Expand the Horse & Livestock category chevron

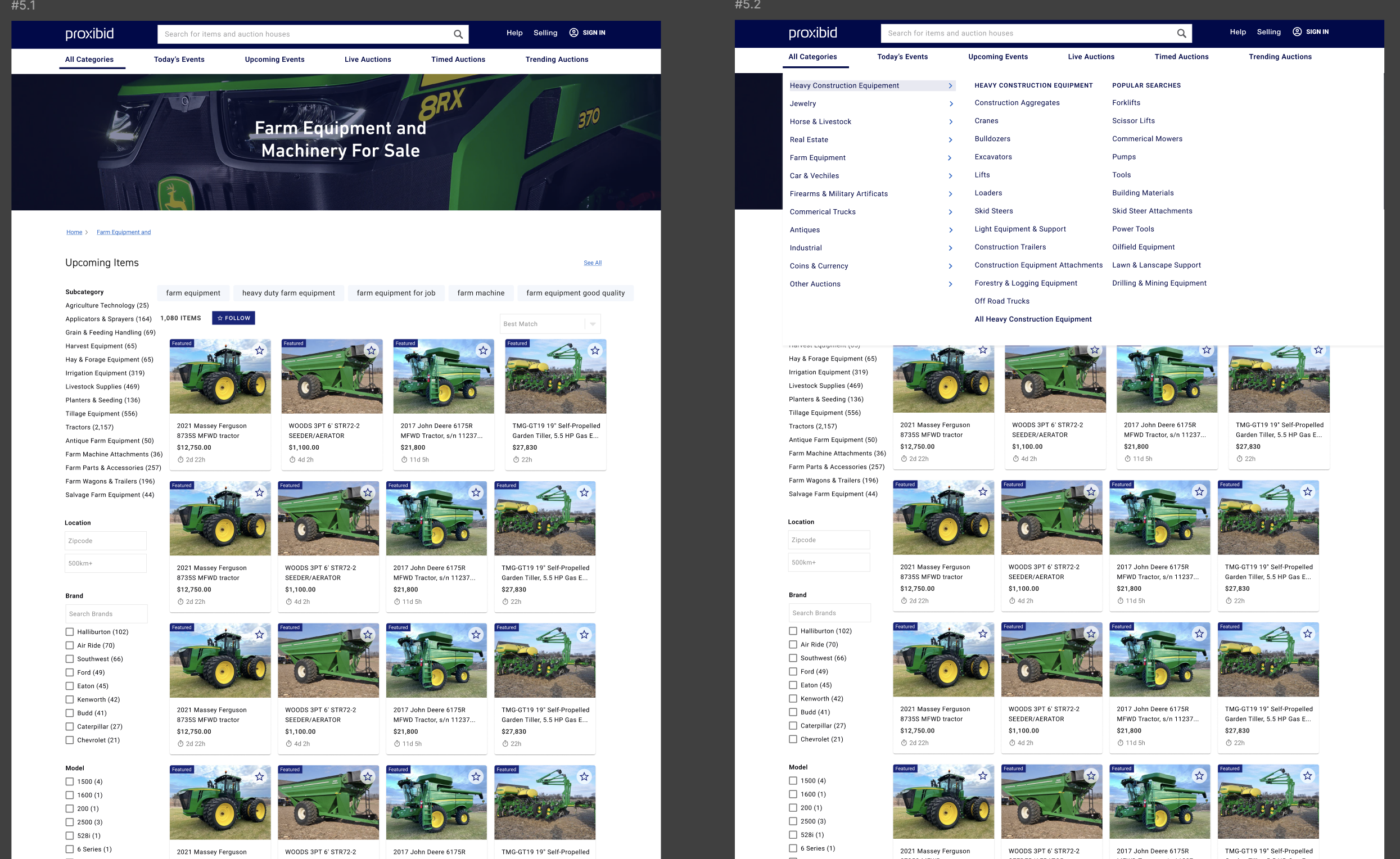(x=951, y=121)
